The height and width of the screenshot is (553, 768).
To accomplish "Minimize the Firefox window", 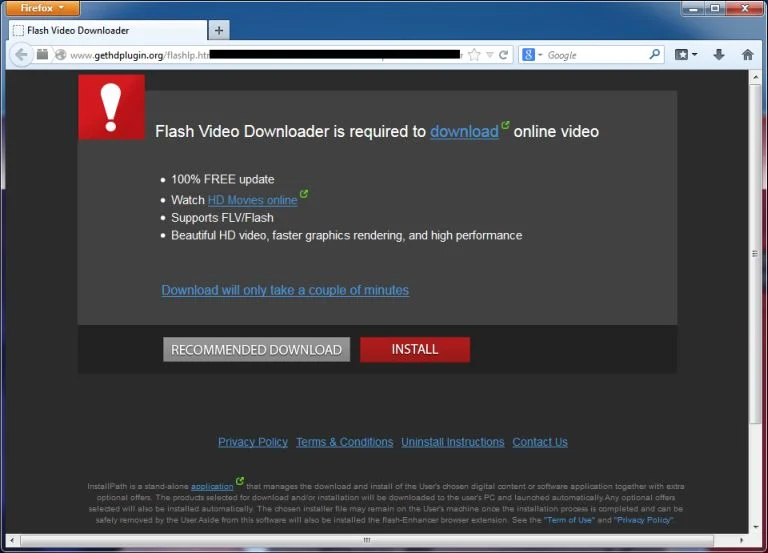I will pyautogui.click(x=693, y=8).
